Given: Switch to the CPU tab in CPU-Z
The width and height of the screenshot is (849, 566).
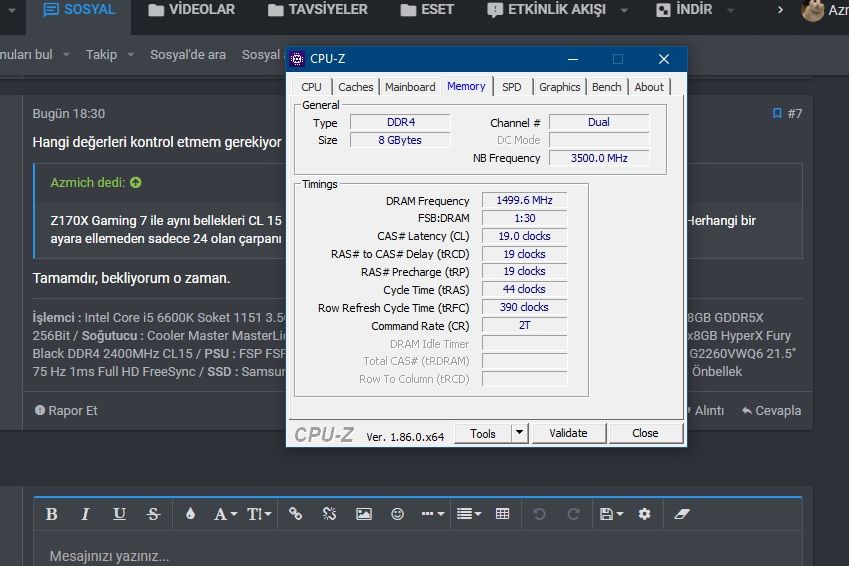Looking at the screenshot, I should tap(311, 87).
